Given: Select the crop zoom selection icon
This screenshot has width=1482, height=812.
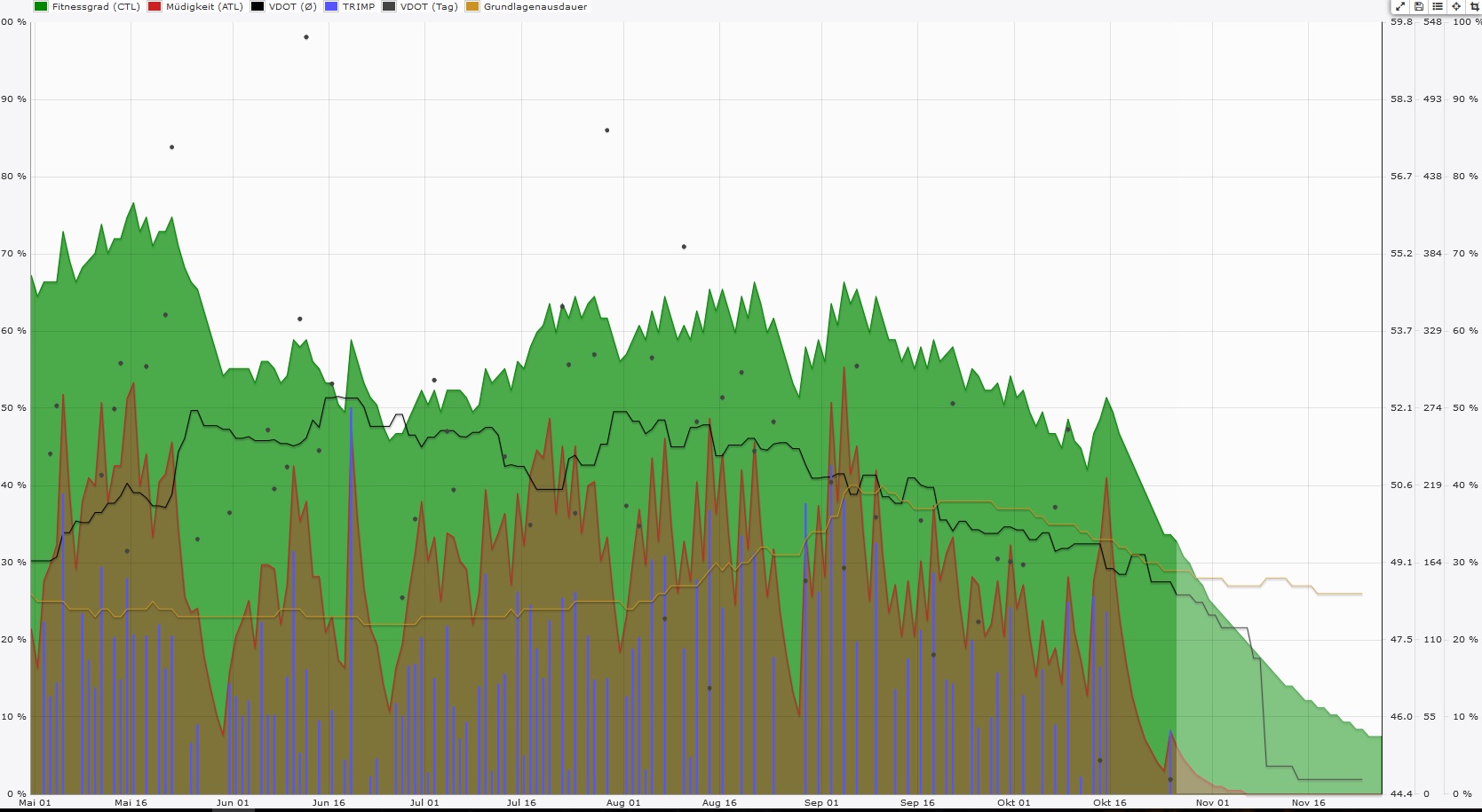Looking at the screenshot, I should (x=1475, y=6).
